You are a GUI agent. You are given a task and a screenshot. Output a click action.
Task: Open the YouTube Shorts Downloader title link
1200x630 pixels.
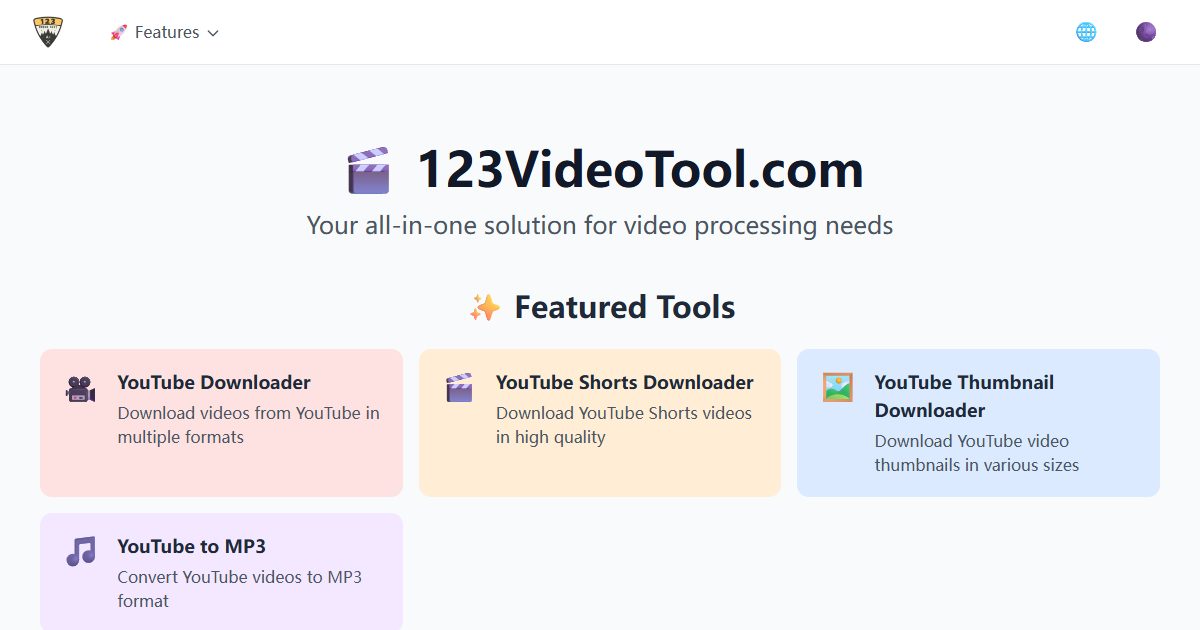(625, 382)
